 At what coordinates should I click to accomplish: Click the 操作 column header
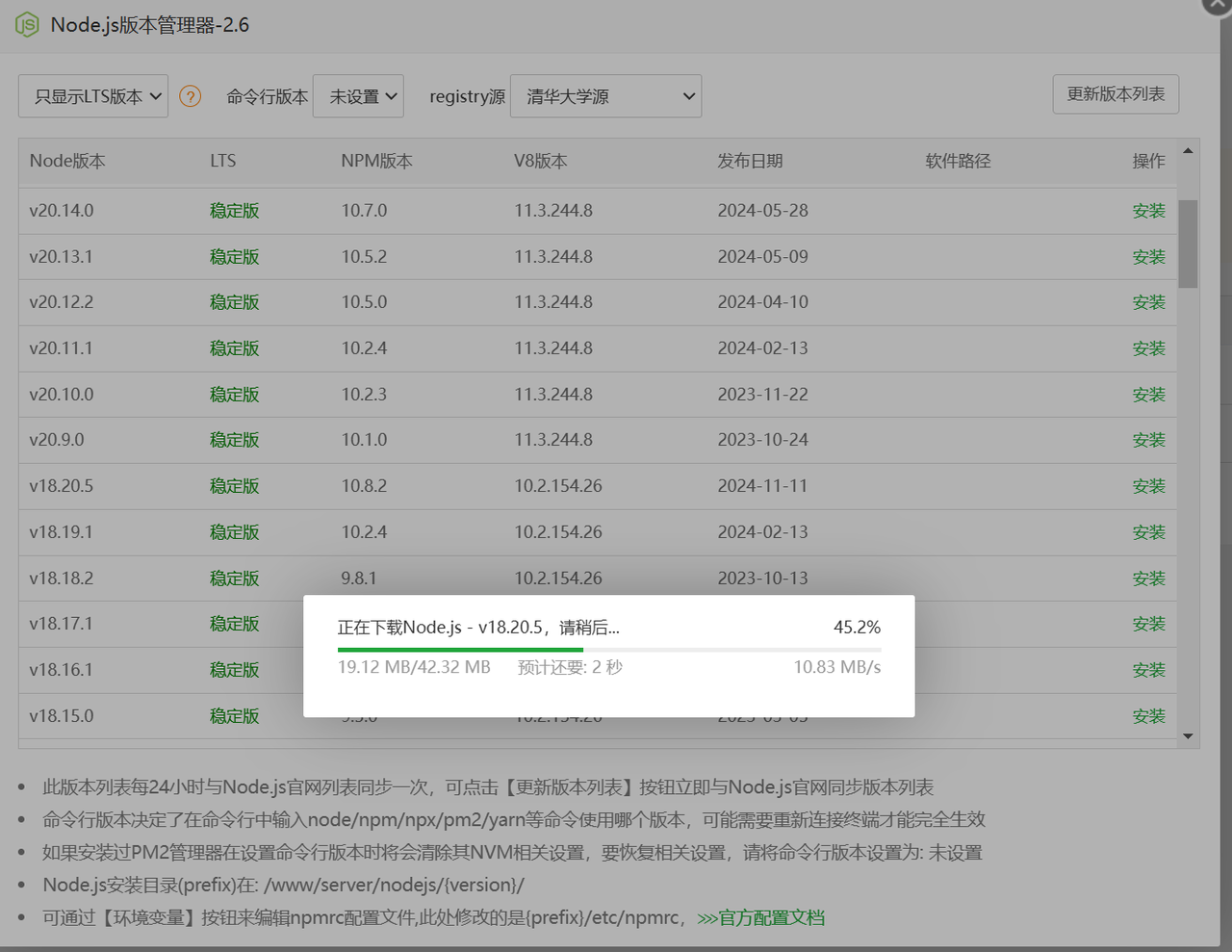tap(1148, 161)
